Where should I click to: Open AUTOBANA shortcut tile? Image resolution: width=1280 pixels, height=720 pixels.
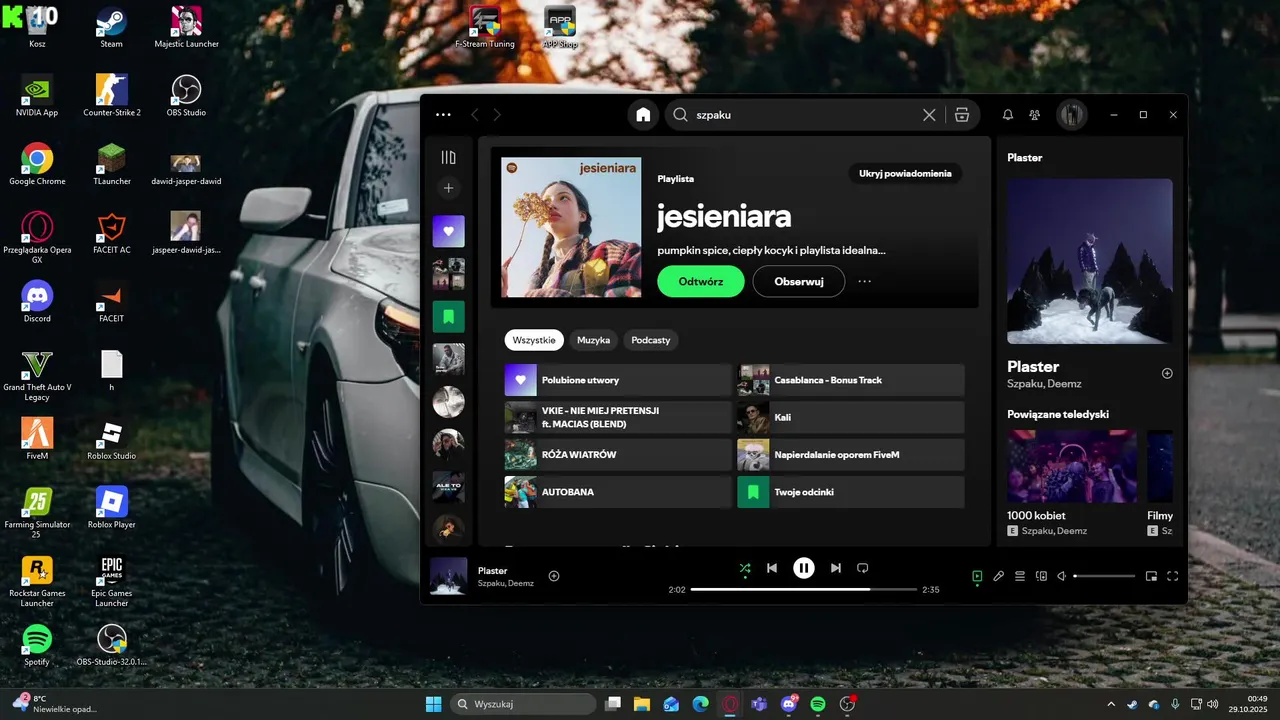tap(618, 492)
